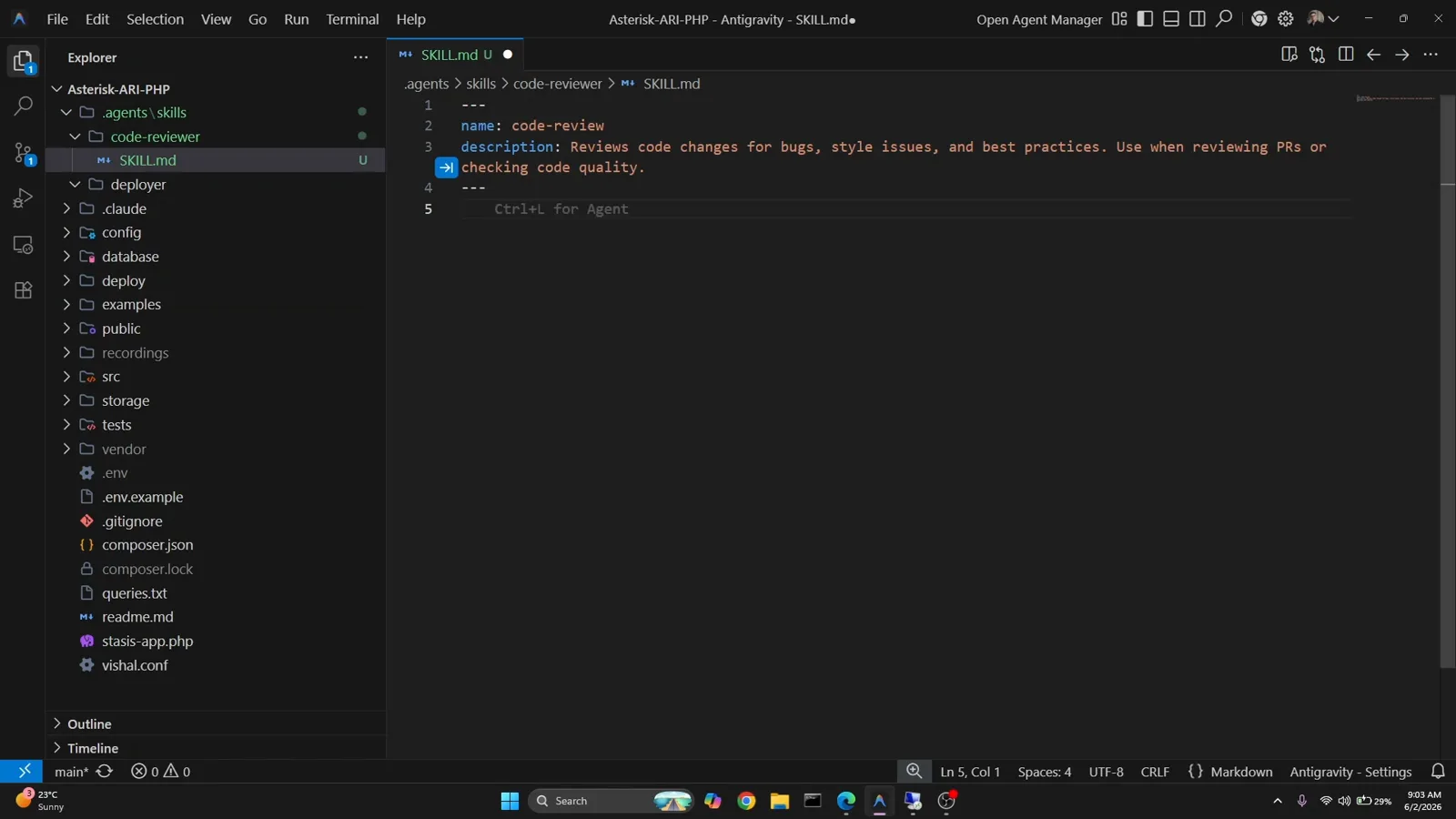Open errors and warnings count in status bar
This screenshot has height=819, width=1456.
[x=161, y=772]
